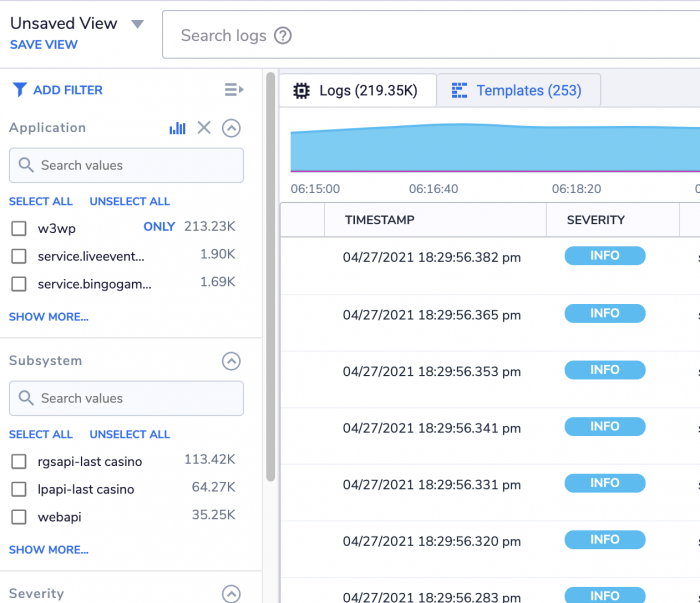Click the blue log volume timeline chart
This screenshot has width=700, height=603.
495,149
